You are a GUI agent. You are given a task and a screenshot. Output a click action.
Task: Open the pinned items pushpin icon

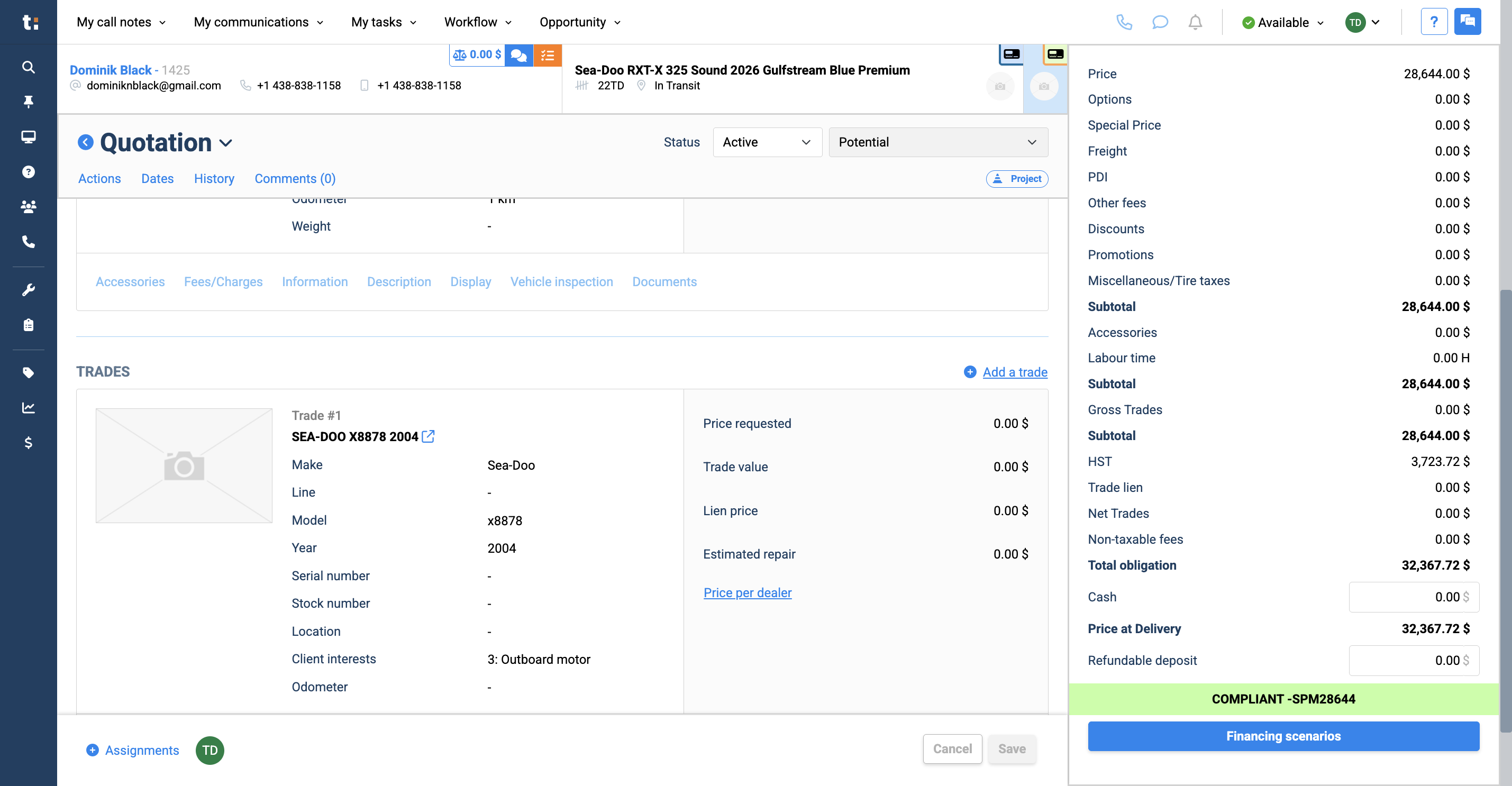tap(28, 102)
